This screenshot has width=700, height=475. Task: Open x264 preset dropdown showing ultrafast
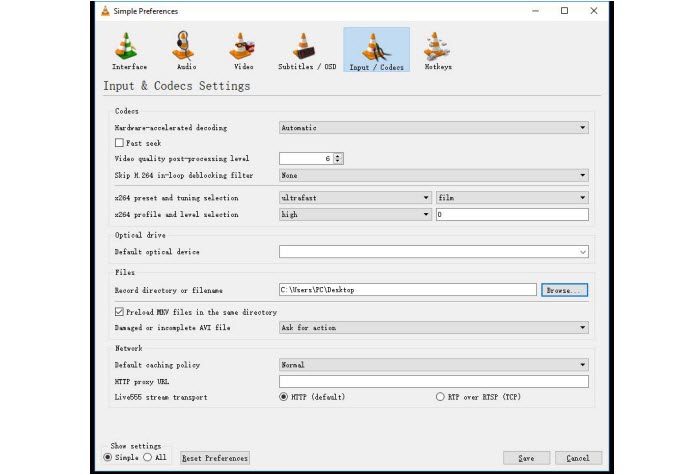[x=355, y=198]
